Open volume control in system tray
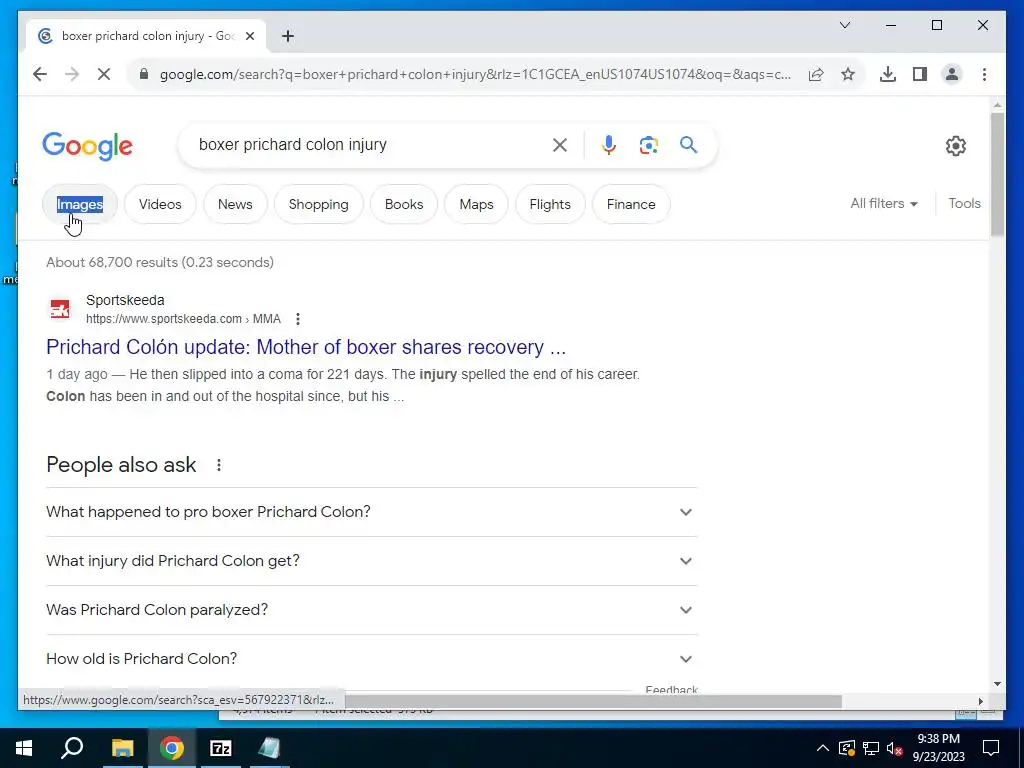Image resolution: width=1024 pixels, height=768 pixels. click(895, 748)
